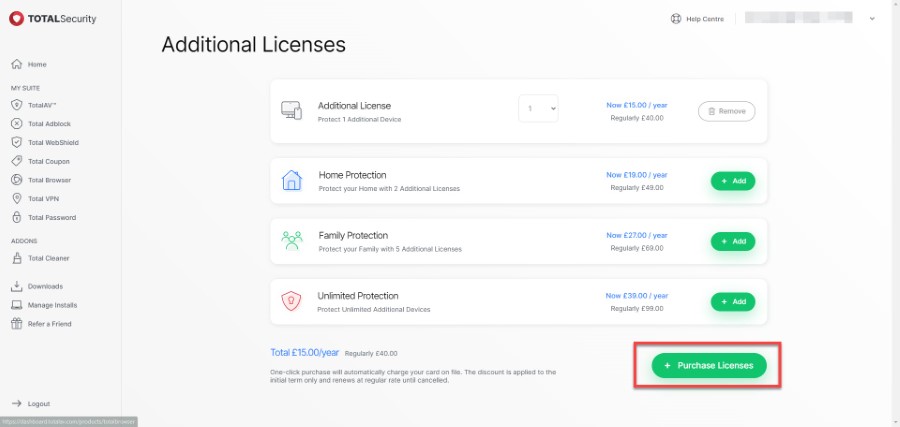Select Refer a Friend menu item

pyautogui.click(x=49, y=324)
